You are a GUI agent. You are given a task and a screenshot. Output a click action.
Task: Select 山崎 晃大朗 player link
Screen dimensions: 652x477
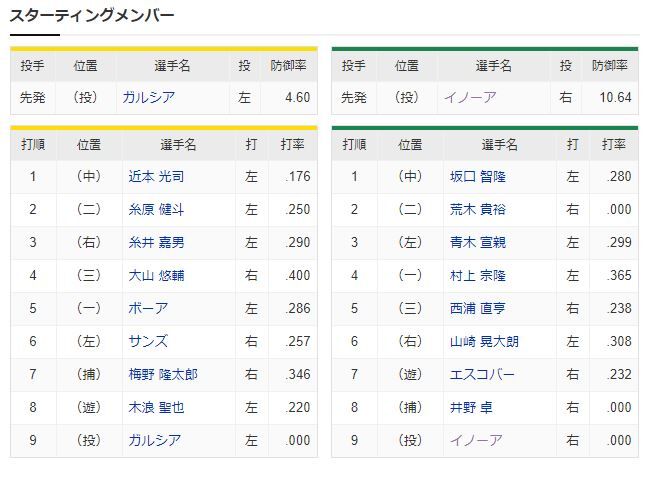click(484, 341)
